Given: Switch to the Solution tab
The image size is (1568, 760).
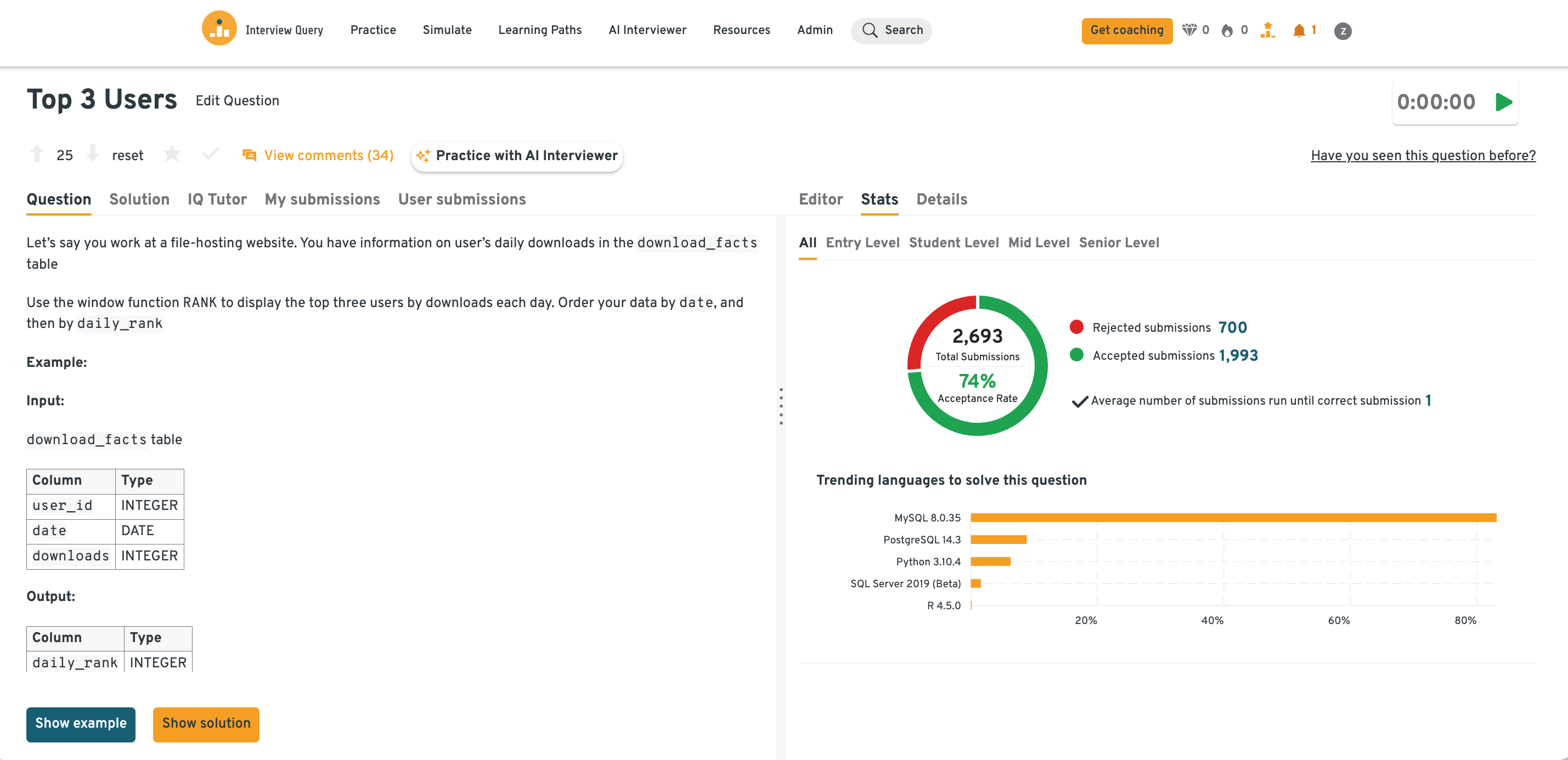Looking at the screenshot, I should 139,200.
